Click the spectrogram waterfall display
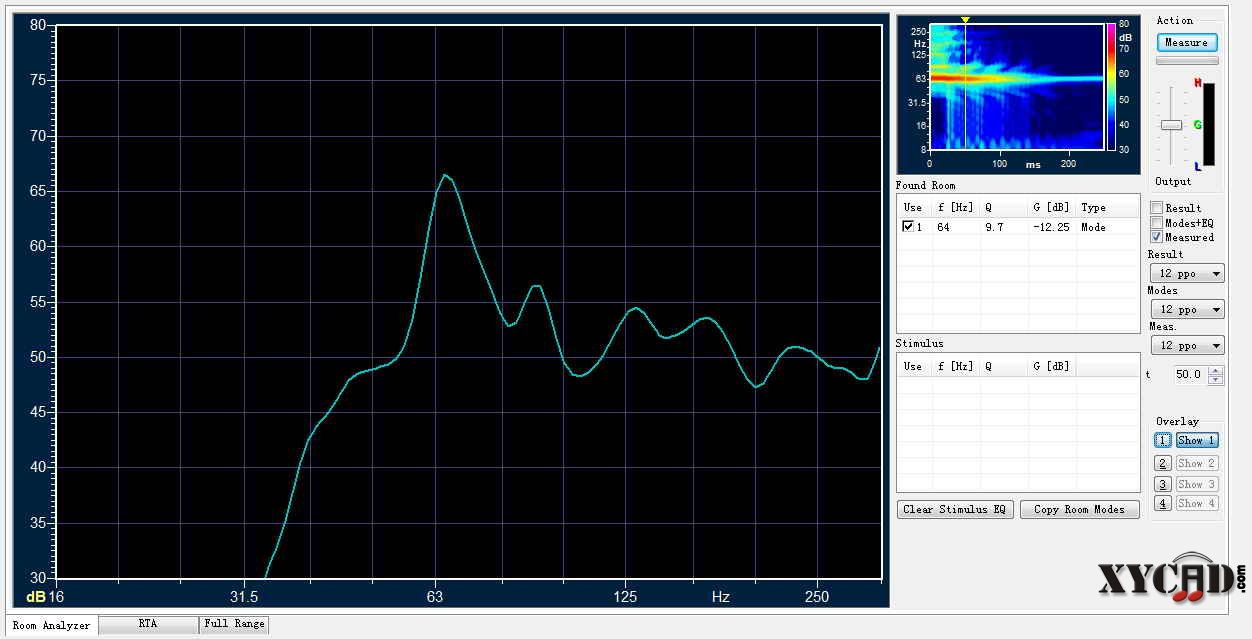 (x=1017, y=88)
